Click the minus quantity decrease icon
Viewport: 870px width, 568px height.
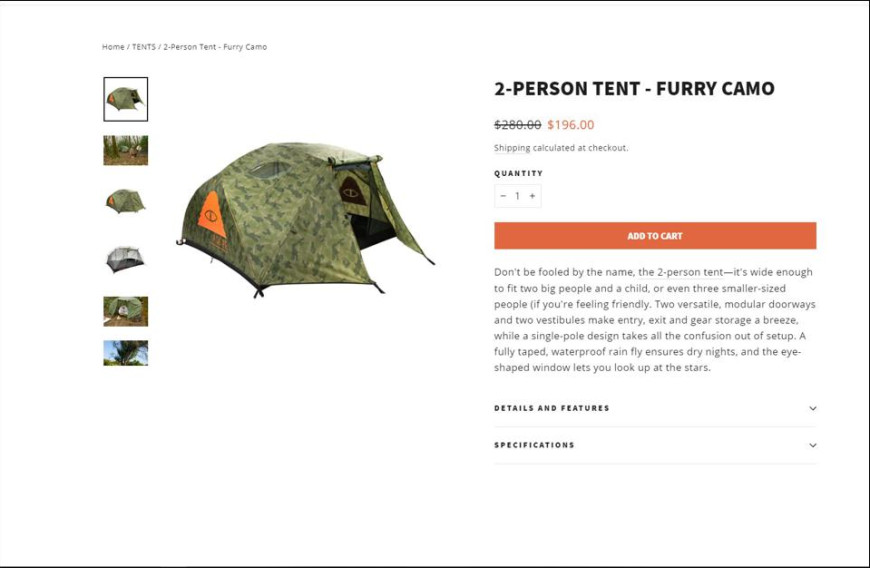click(503, 196)
